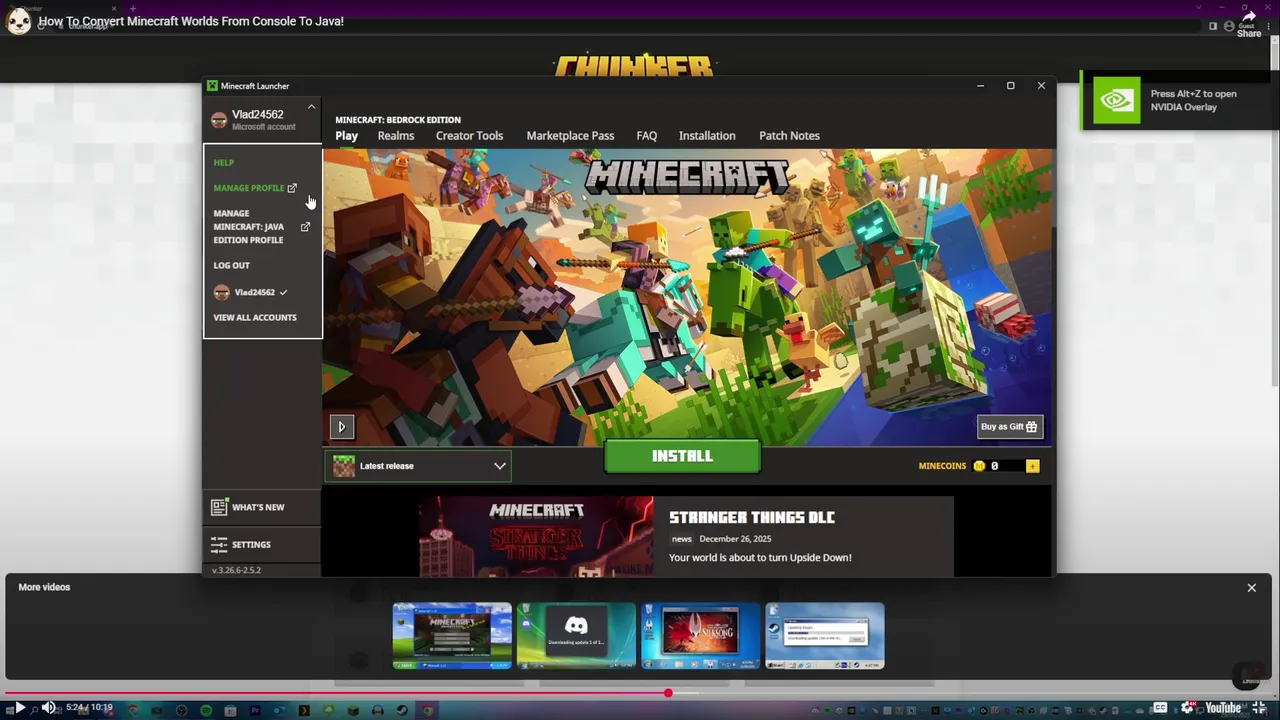Open Manage Profile link
The image size is (1280, 720).
point(249,188)
